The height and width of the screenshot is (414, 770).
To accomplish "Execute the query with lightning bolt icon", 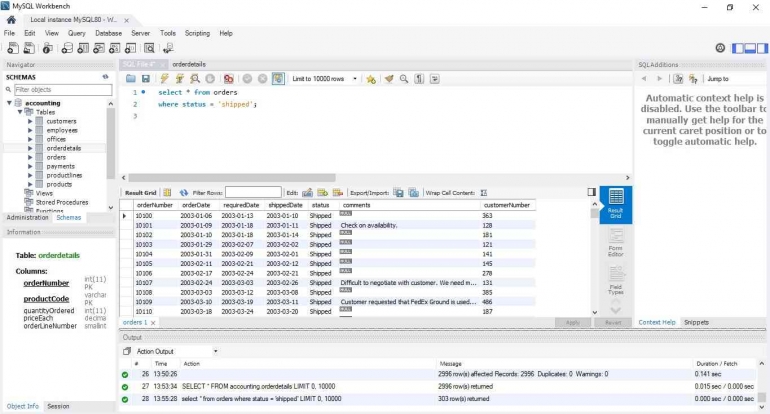I will [165, 79].
